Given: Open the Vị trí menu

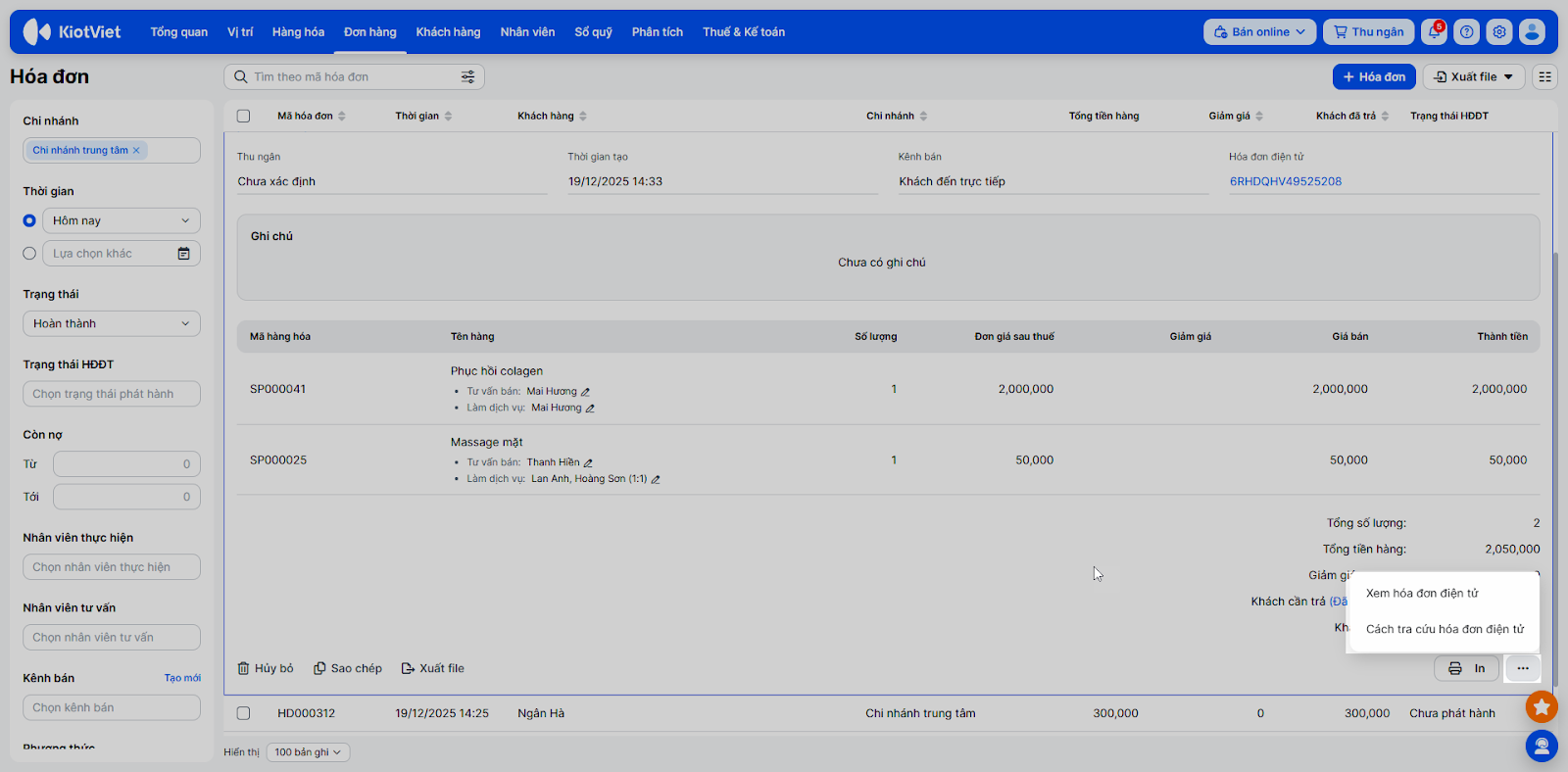Looking at the screenshot, I should (240, 32).
